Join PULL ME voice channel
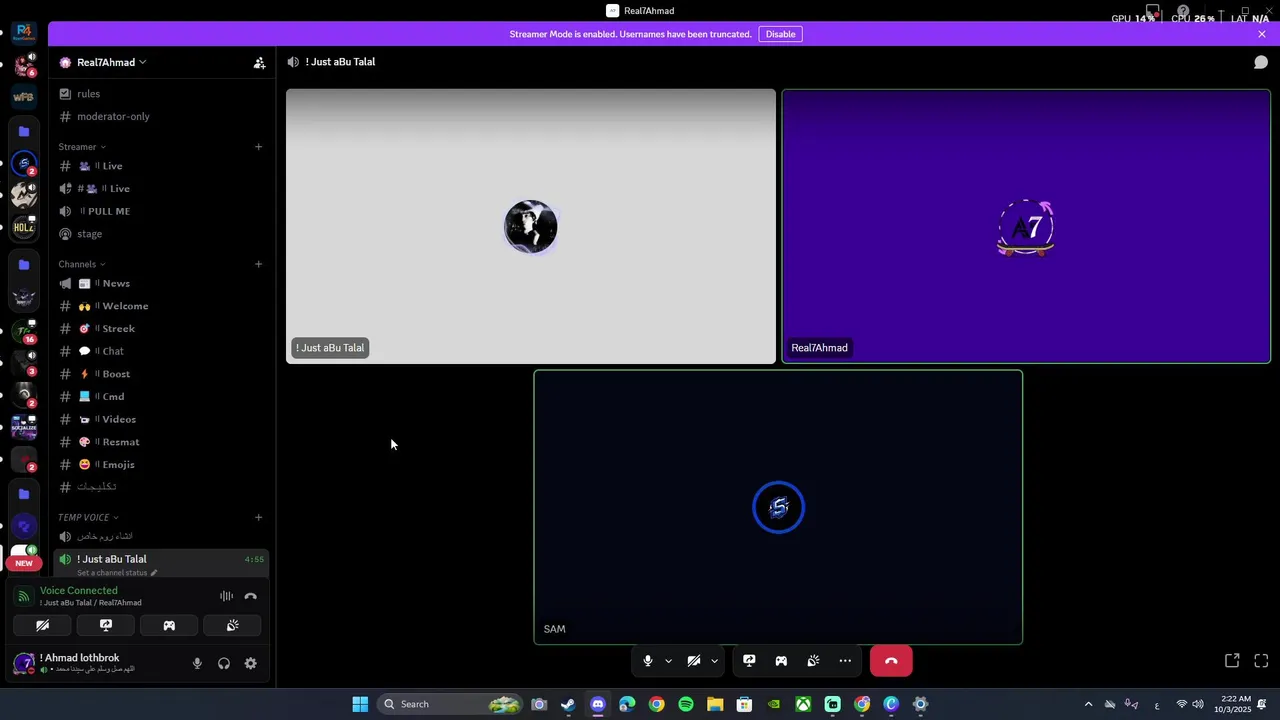Viewport: 1280px width, 720px height. tap(161, 211)
